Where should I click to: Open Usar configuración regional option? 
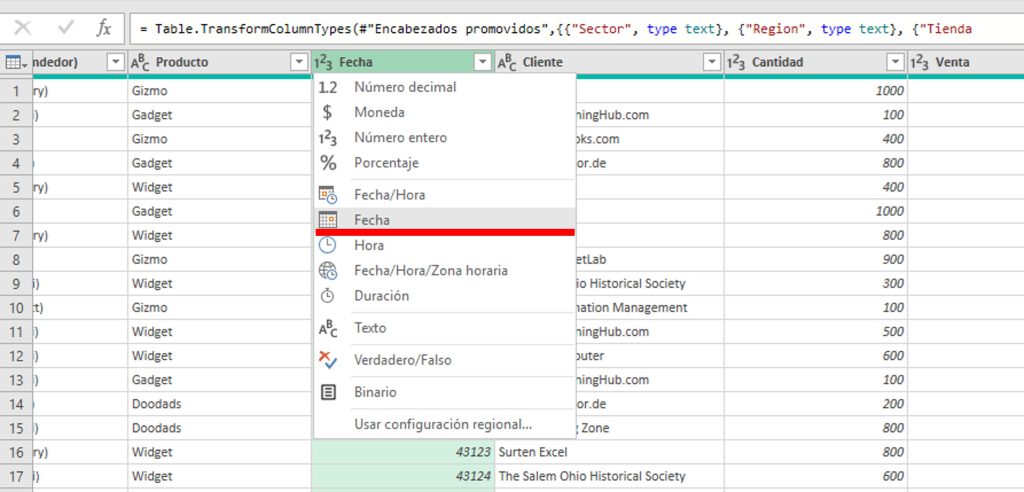[445, 424]
